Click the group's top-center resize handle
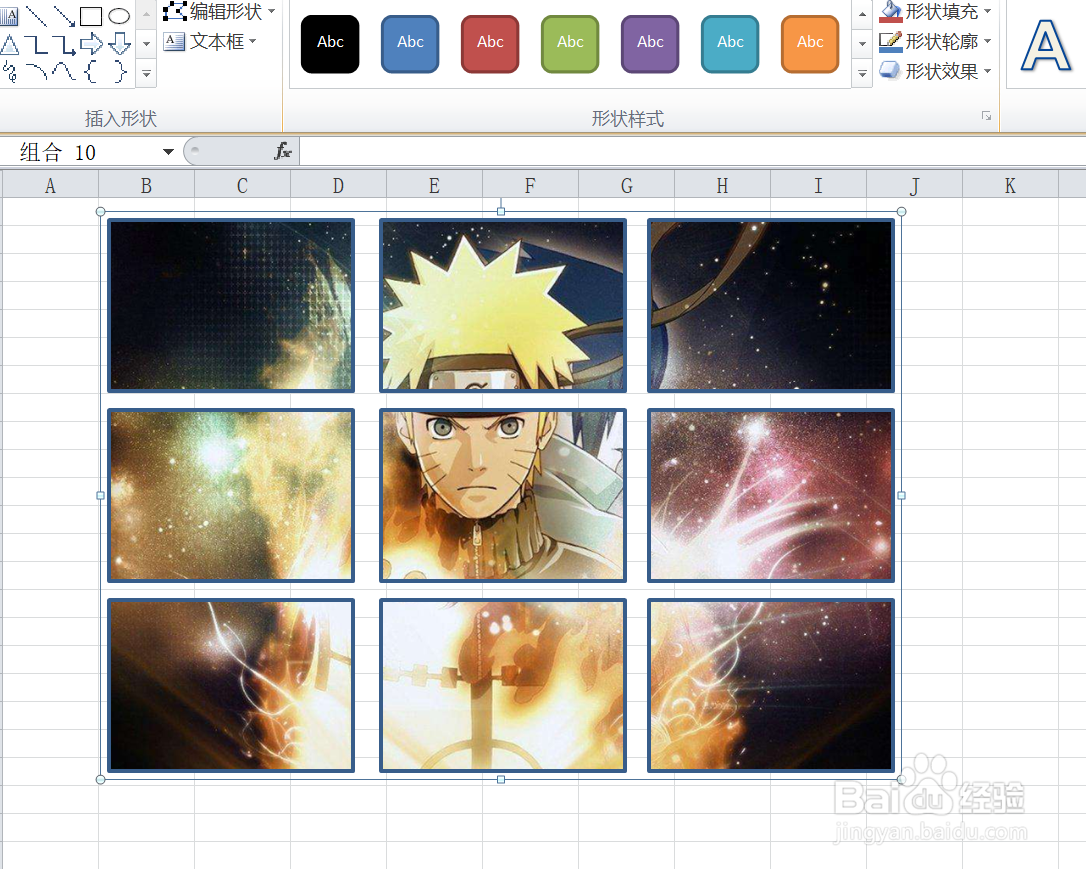The height and width of the screenshot is (869, 1086). tap(501, 211)
